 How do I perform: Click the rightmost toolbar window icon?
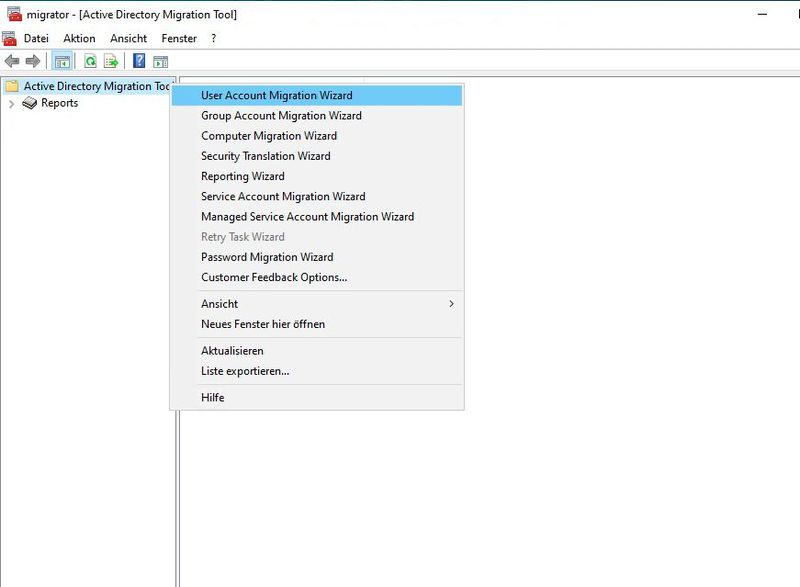click(x=162, y=60)
